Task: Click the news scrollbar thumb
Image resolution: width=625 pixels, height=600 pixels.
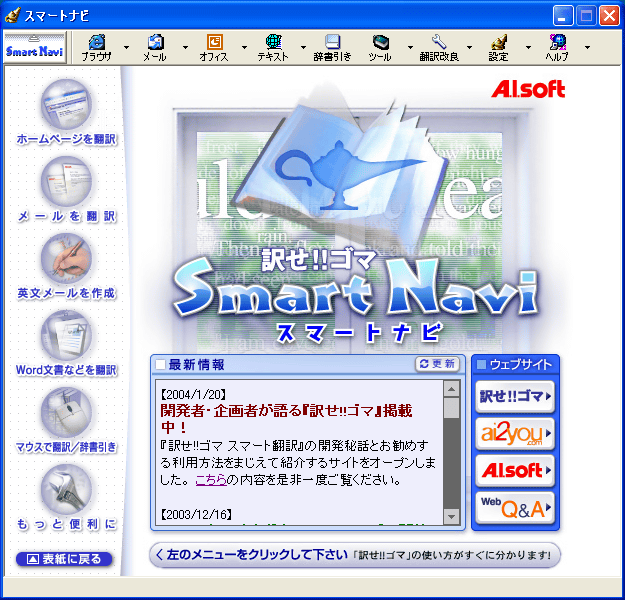Action: pos(451,408)
